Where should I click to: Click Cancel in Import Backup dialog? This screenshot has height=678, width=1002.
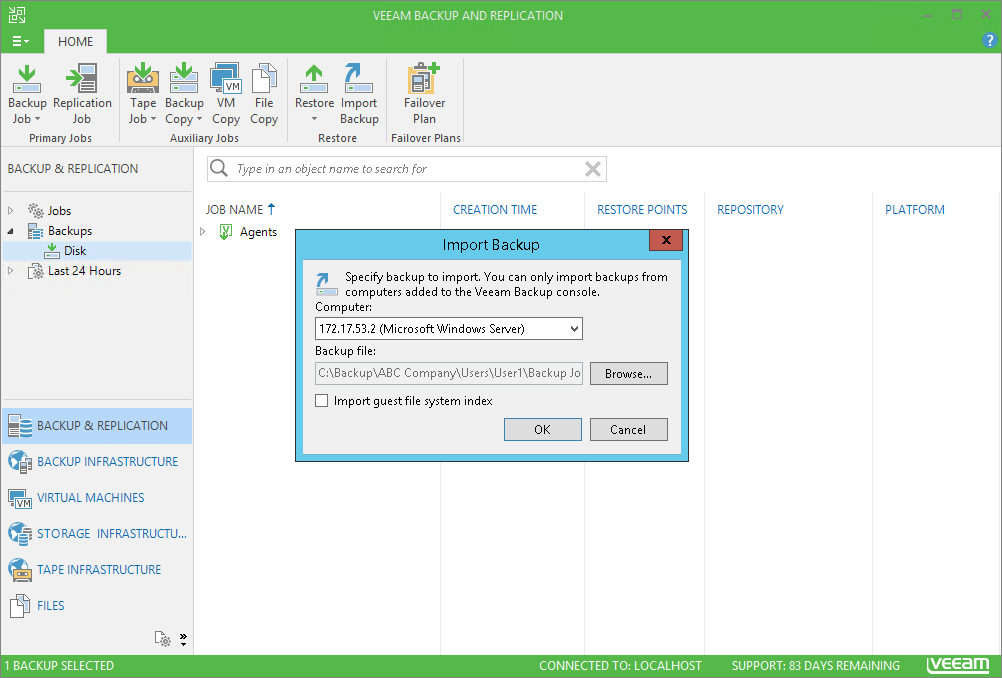click(628, 429)
